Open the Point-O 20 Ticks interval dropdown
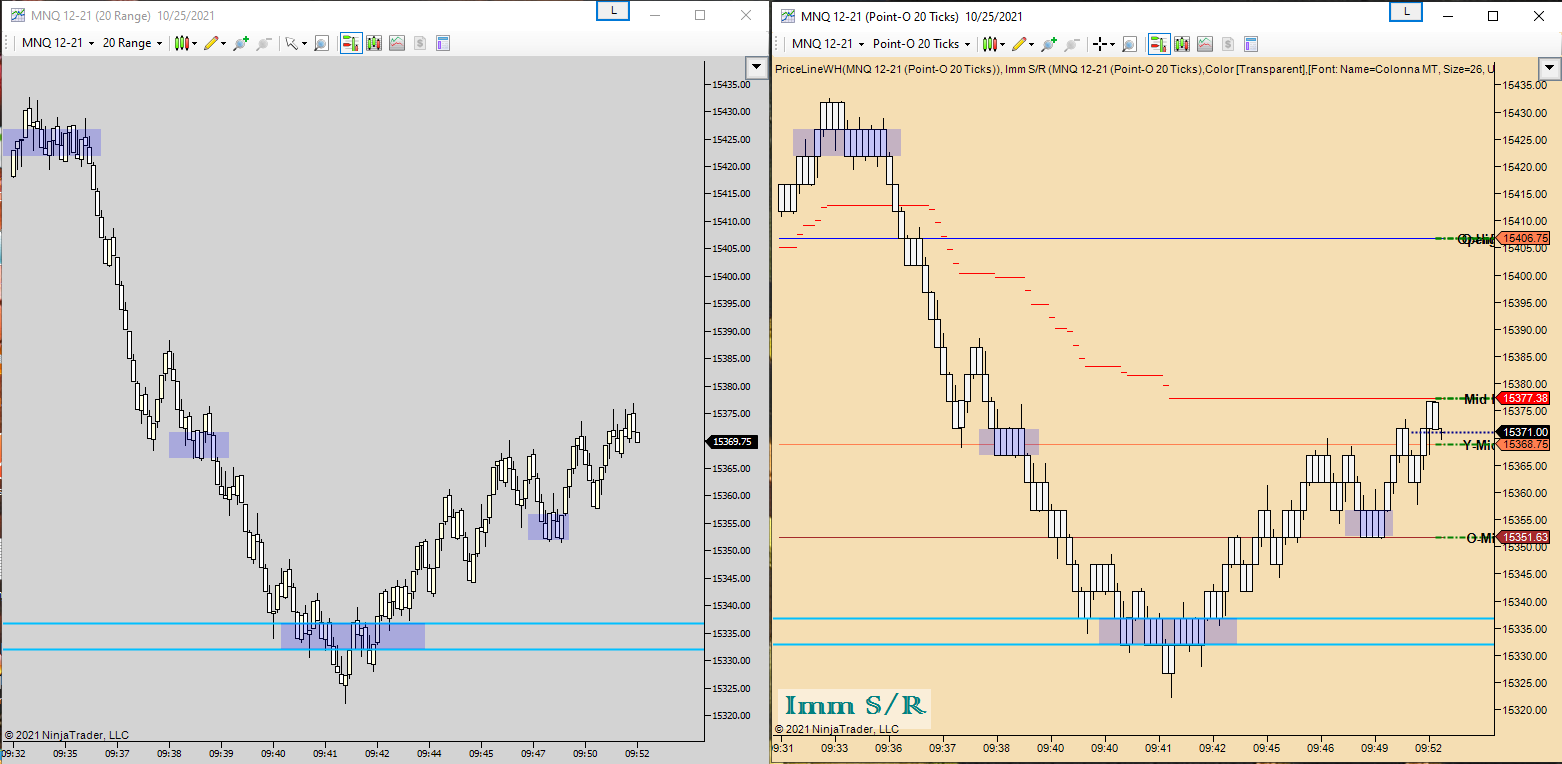This screenshot has width=1562, height=764. tap(921, 43)
